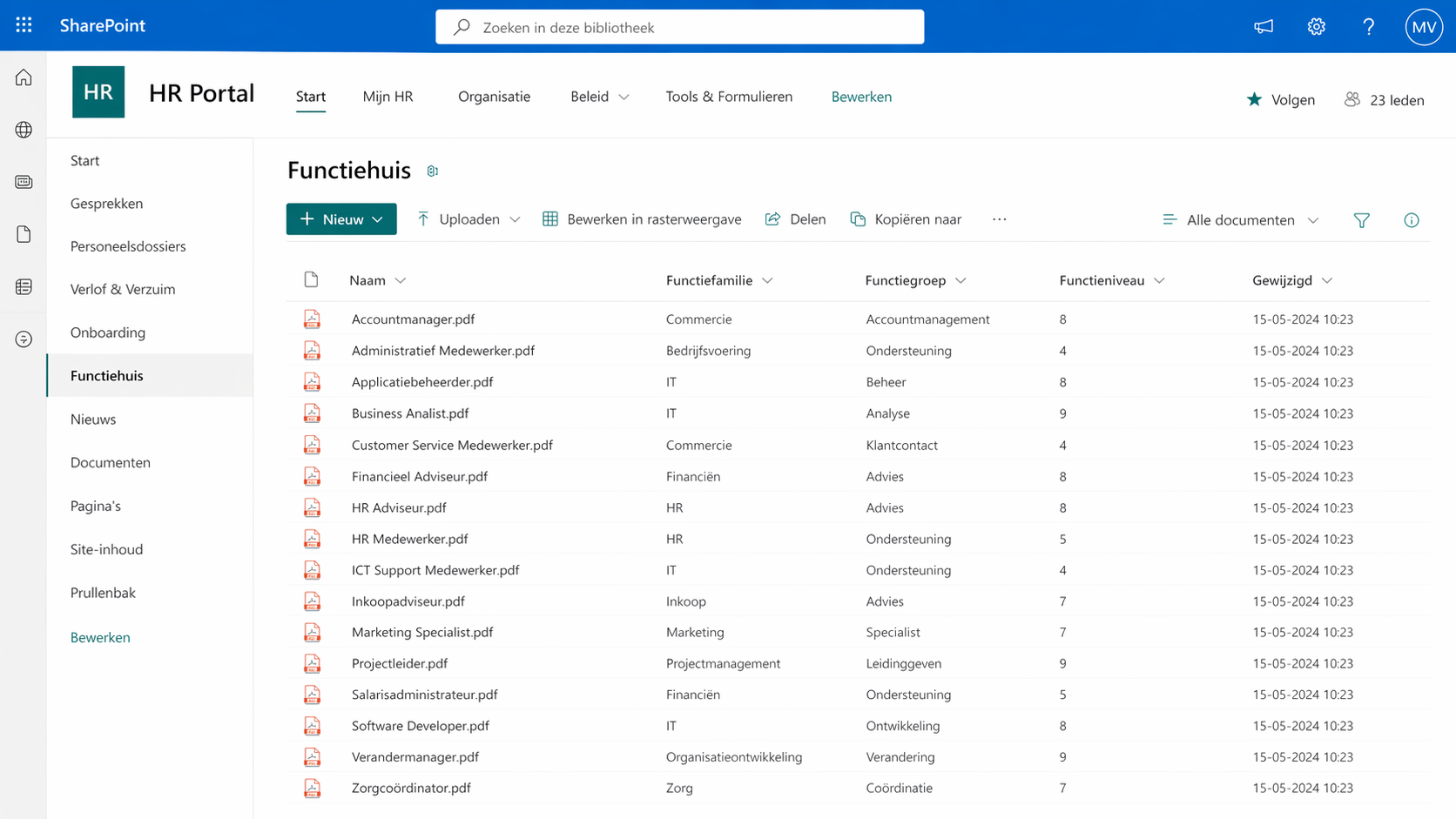This screenshot has height=819, width=1456.
Task: Click the Delen button
Action: (x=795, y=219)
